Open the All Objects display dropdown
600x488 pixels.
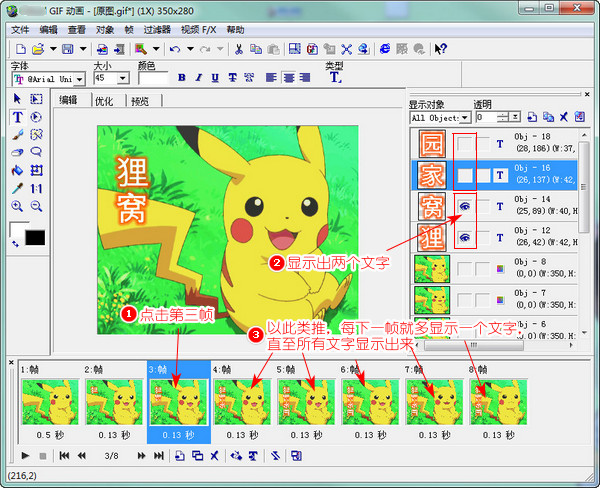[465, 118]
